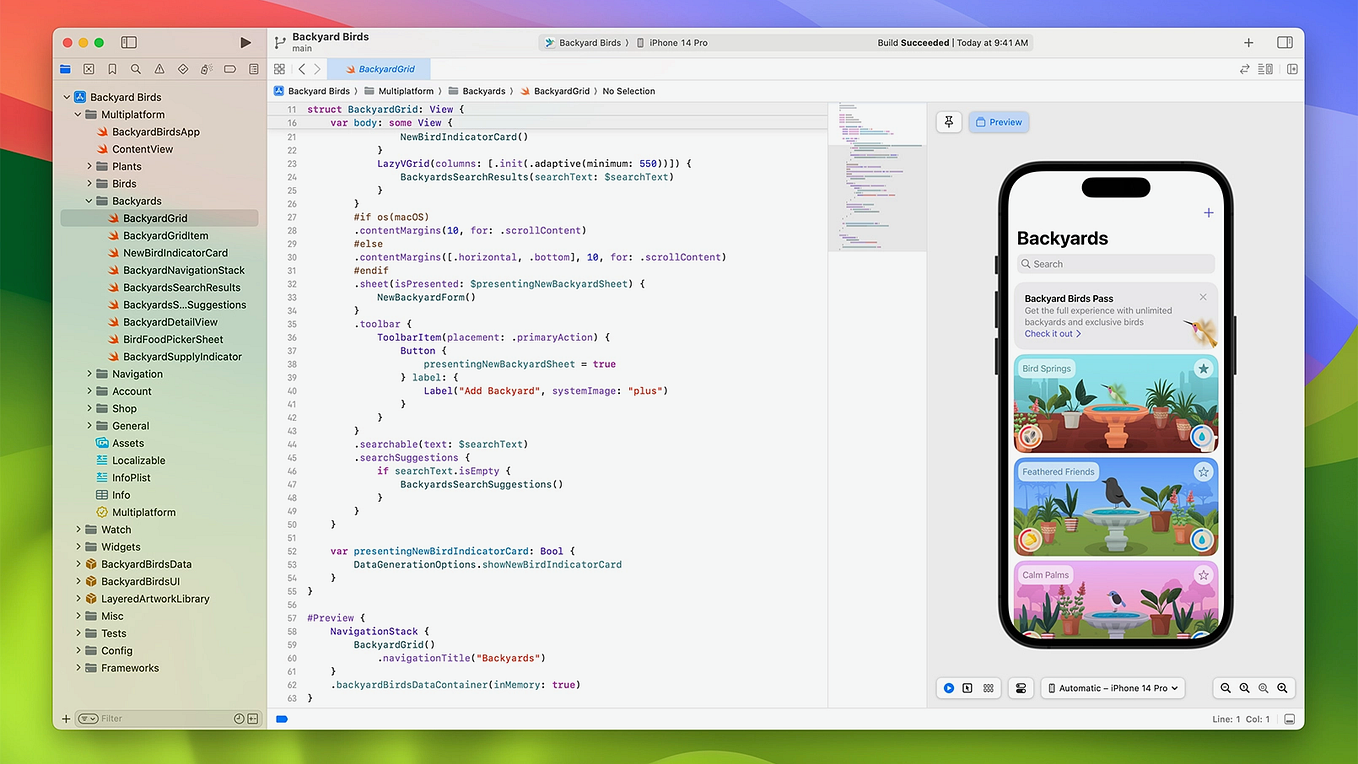Navigate back using the jump bar chevron
Image resolution: width=1358 pixels, height=764 pixels.
click(x=302, y=69)
